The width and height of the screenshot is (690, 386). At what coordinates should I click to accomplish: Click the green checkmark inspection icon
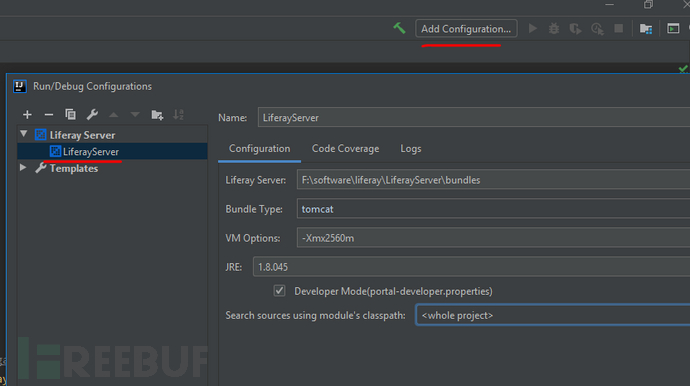click(683, 69)
